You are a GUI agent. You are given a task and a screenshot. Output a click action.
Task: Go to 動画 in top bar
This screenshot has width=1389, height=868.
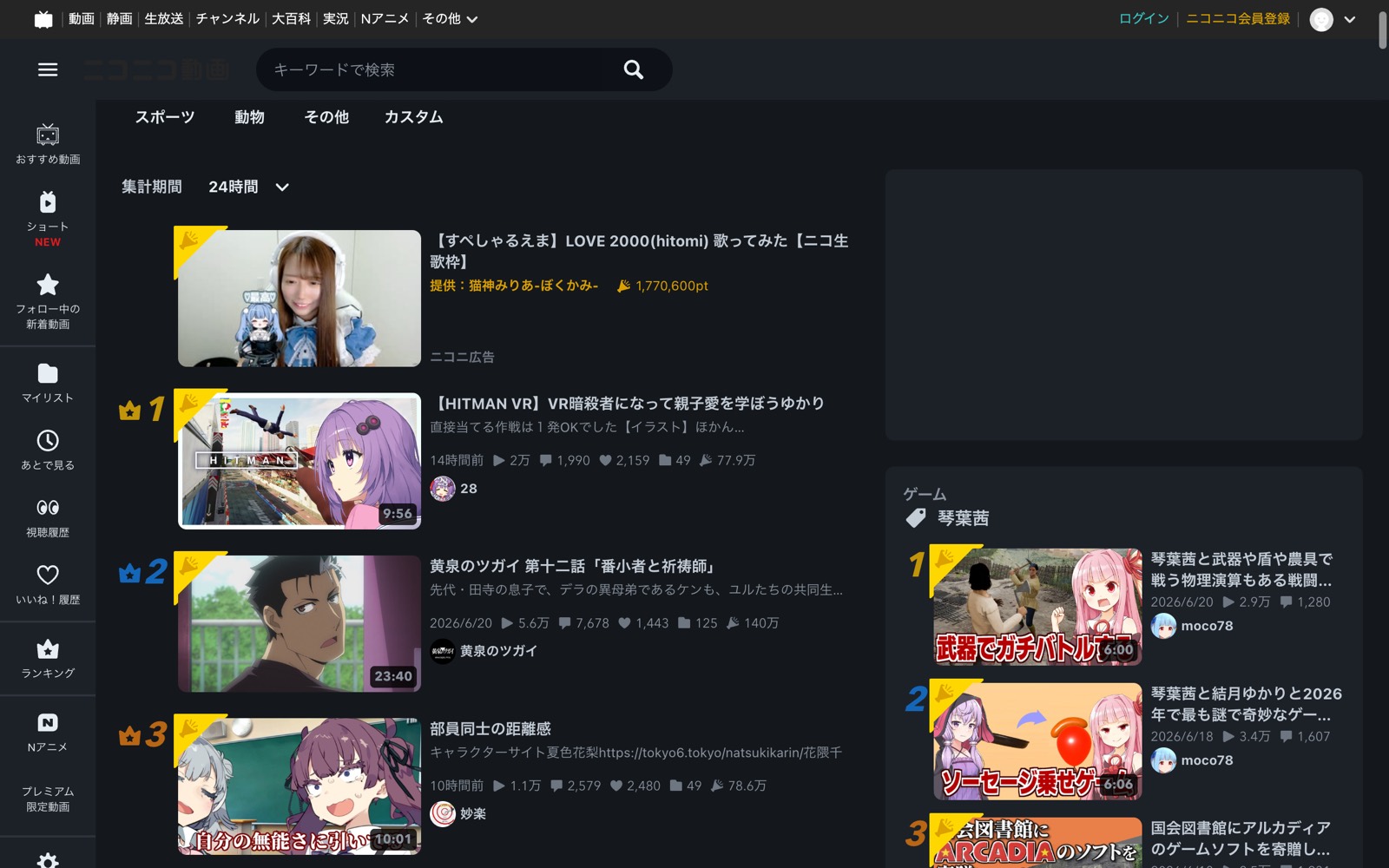tap(81, 19)
